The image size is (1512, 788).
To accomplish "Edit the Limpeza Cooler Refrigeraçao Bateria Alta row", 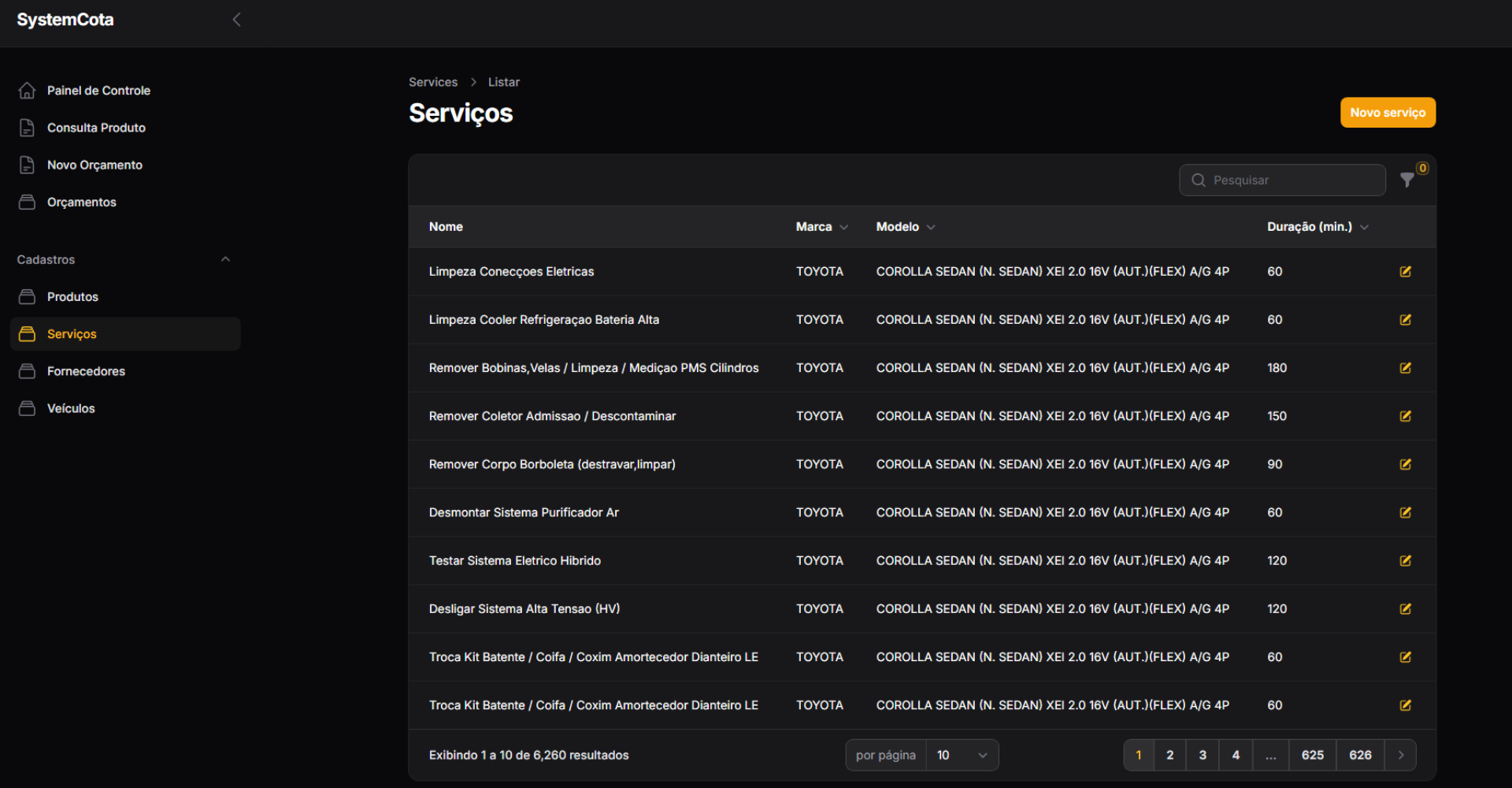I will tap(1405, 320).
